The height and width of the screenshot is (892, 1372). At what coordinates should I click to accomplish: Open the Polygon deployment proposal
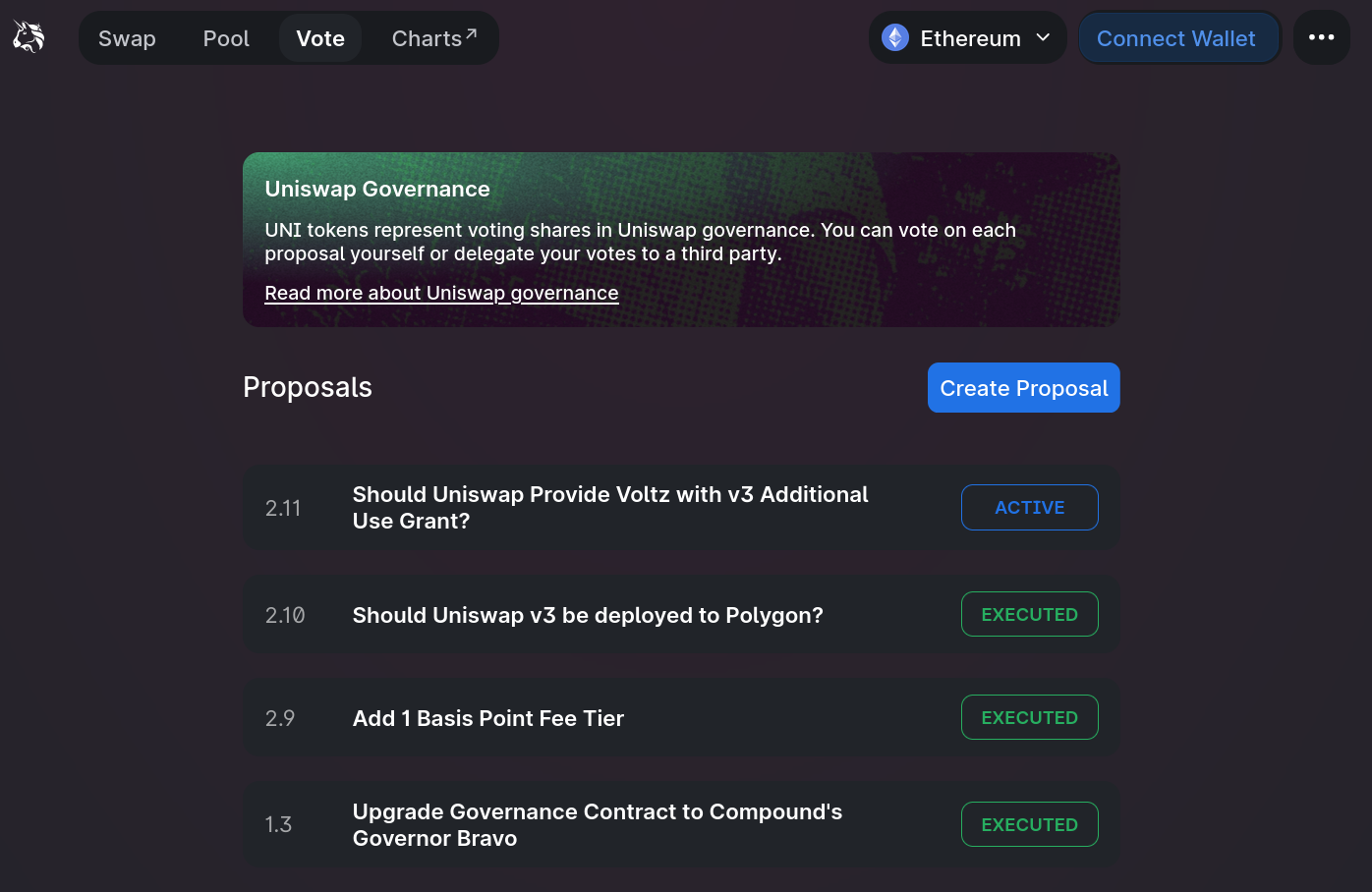pyautogui.click(x=588, y=615)
